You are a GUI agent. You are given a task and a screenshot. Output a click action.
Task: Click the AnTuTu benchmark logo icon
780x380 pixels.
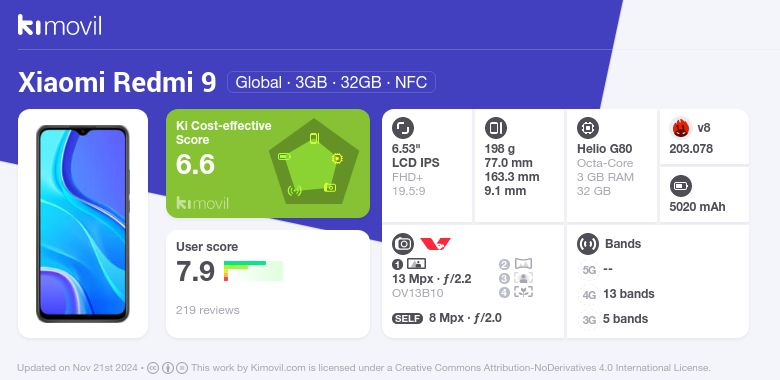680,128
